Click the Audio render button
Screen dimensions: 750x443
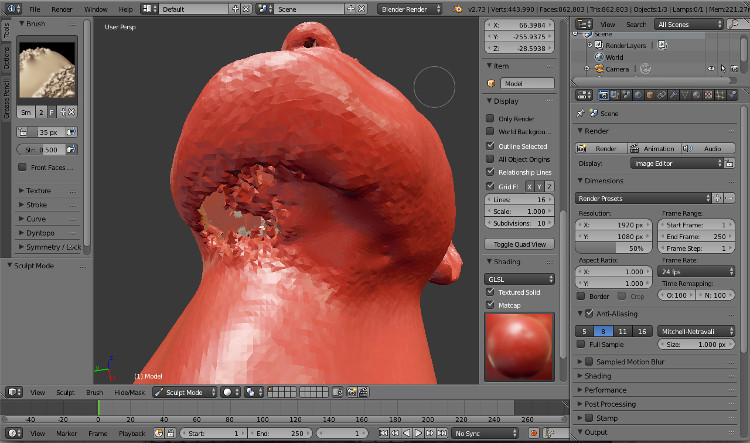coord(708,149)
